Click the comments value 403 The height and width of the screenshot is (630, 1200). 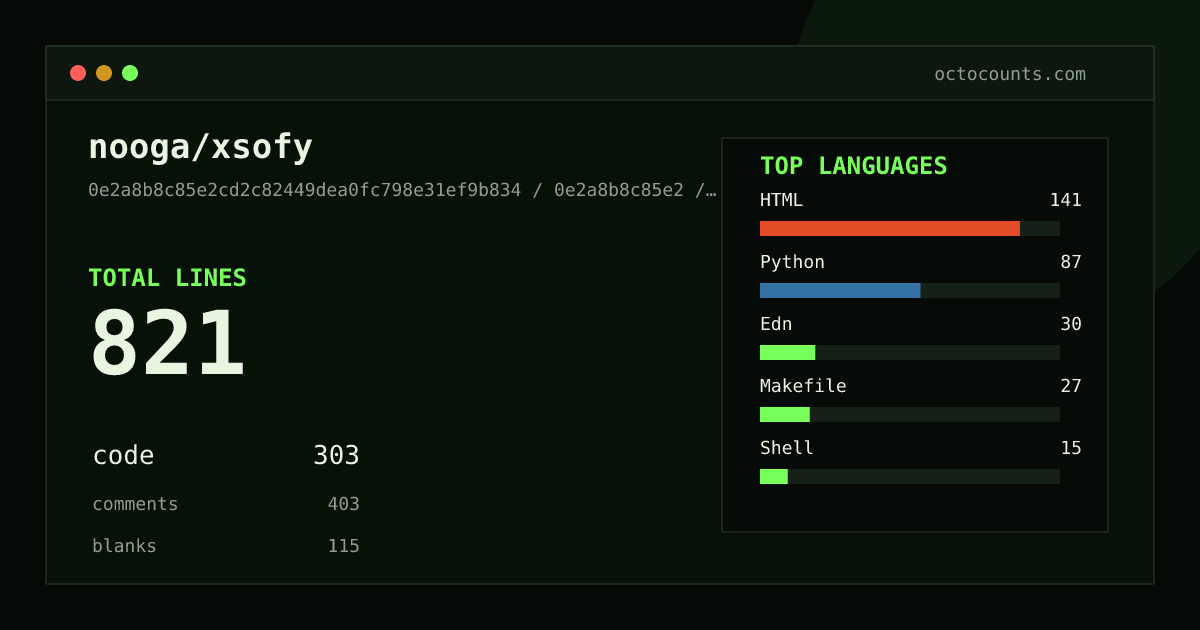tap(343, 504)
